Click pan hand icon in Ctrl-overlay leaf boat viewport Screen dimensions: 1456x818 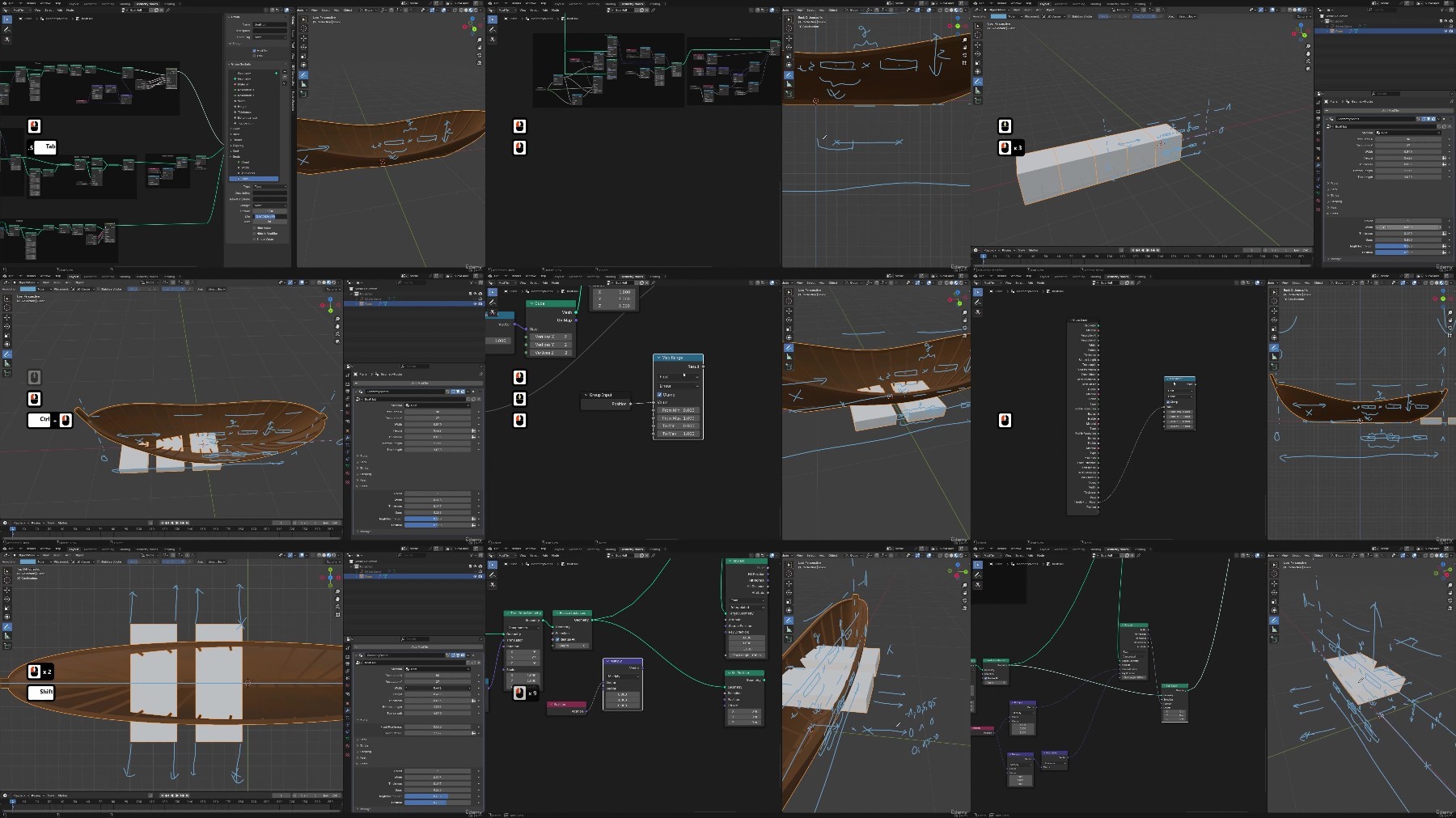pyautogui.click(x=338, y=327)
